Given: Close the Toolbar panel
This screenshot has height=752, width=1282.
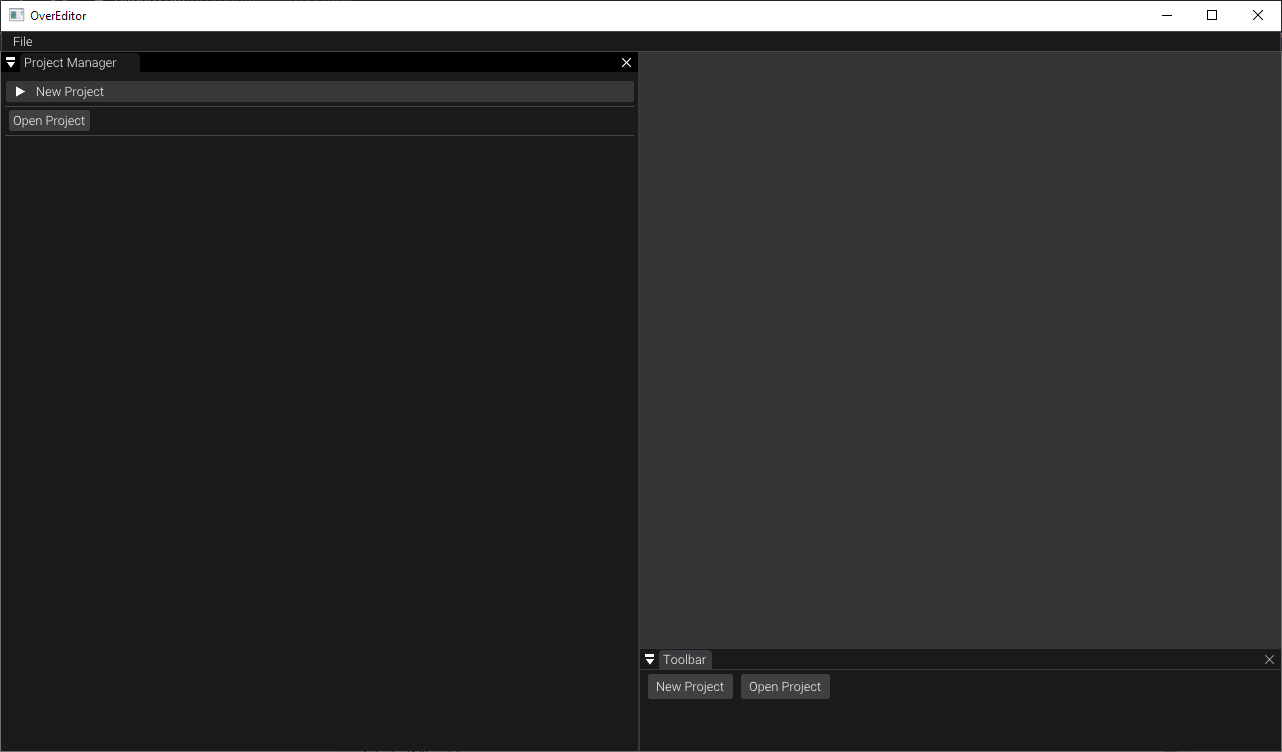Looking at the screenshot, I should tap(1269, 659).
